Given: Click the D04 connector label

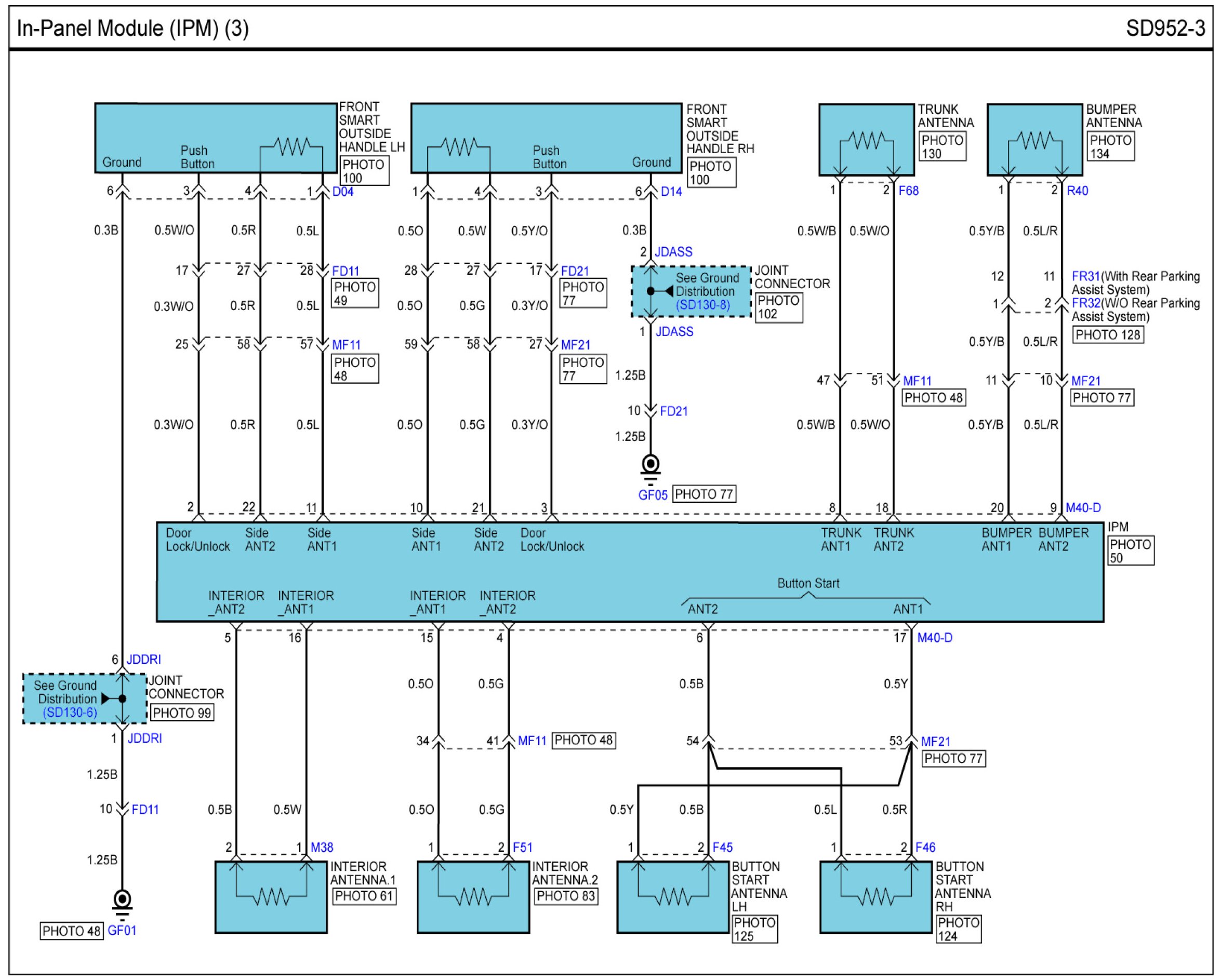Looking at the screenshot, I should pos(342,191).
